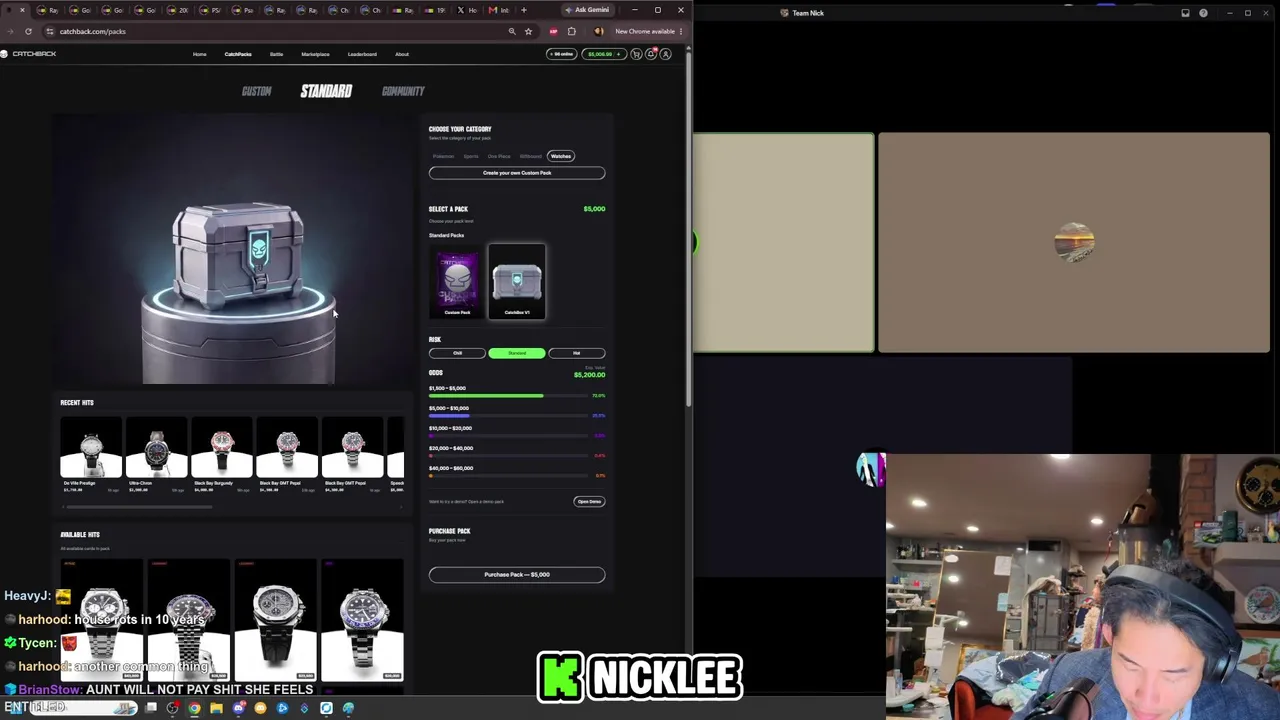Open the Chrome extensions puzzle icon
1280x720 pixels.
(571, 31)
